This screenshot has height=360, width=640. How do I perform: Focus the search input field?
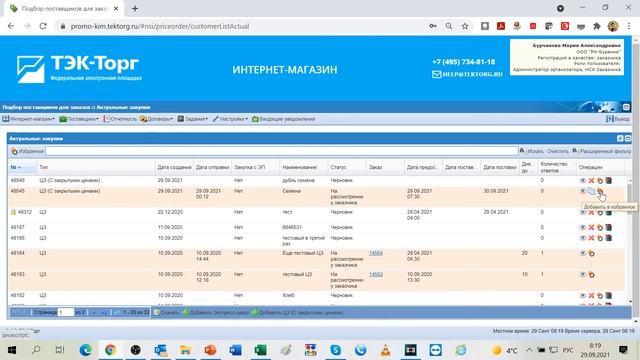pos(282,151)
